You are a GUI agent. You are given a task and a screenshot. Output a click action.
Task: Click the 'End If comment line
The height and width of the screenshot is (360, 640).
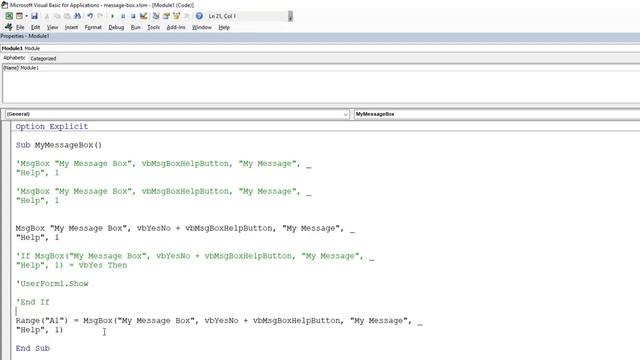[33, 302]
